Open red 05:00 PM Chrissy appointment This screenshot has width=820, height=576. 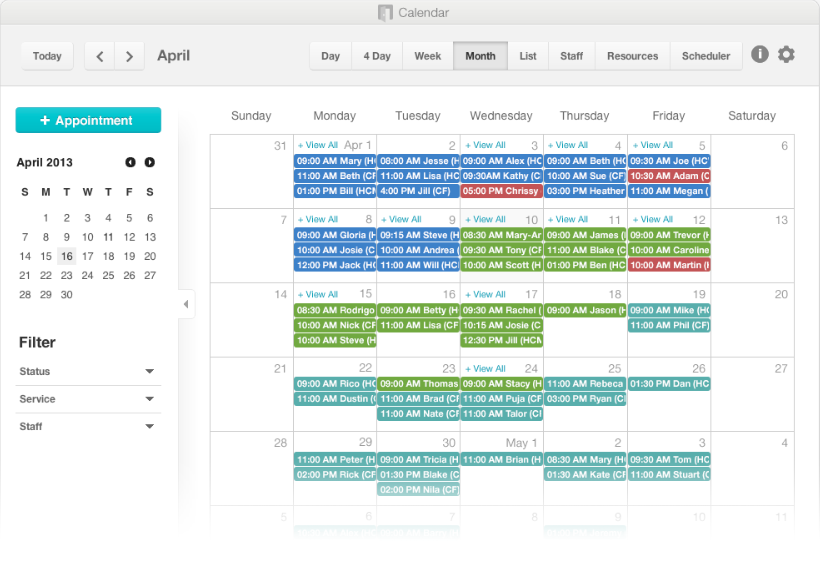[502, 191]
